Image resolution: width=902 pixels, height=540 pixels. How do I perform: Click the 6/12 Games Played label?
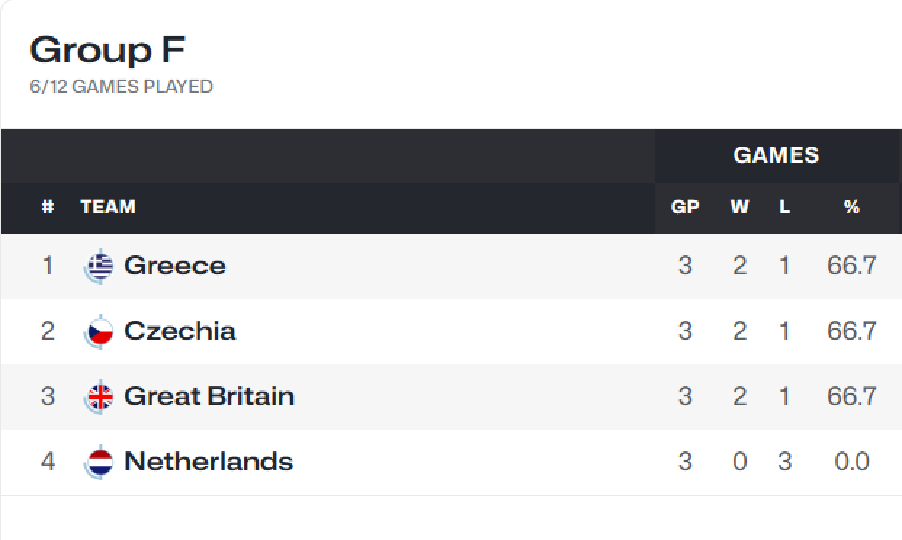point(121,87)
